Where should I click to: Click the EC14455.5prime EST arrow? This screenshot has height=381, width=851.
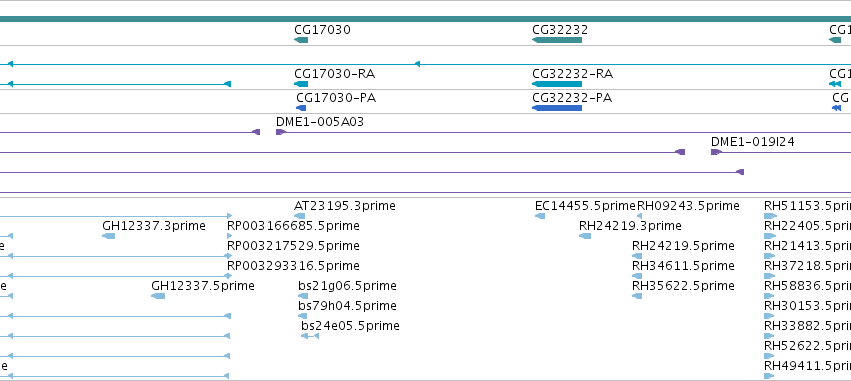pos(540,216)
